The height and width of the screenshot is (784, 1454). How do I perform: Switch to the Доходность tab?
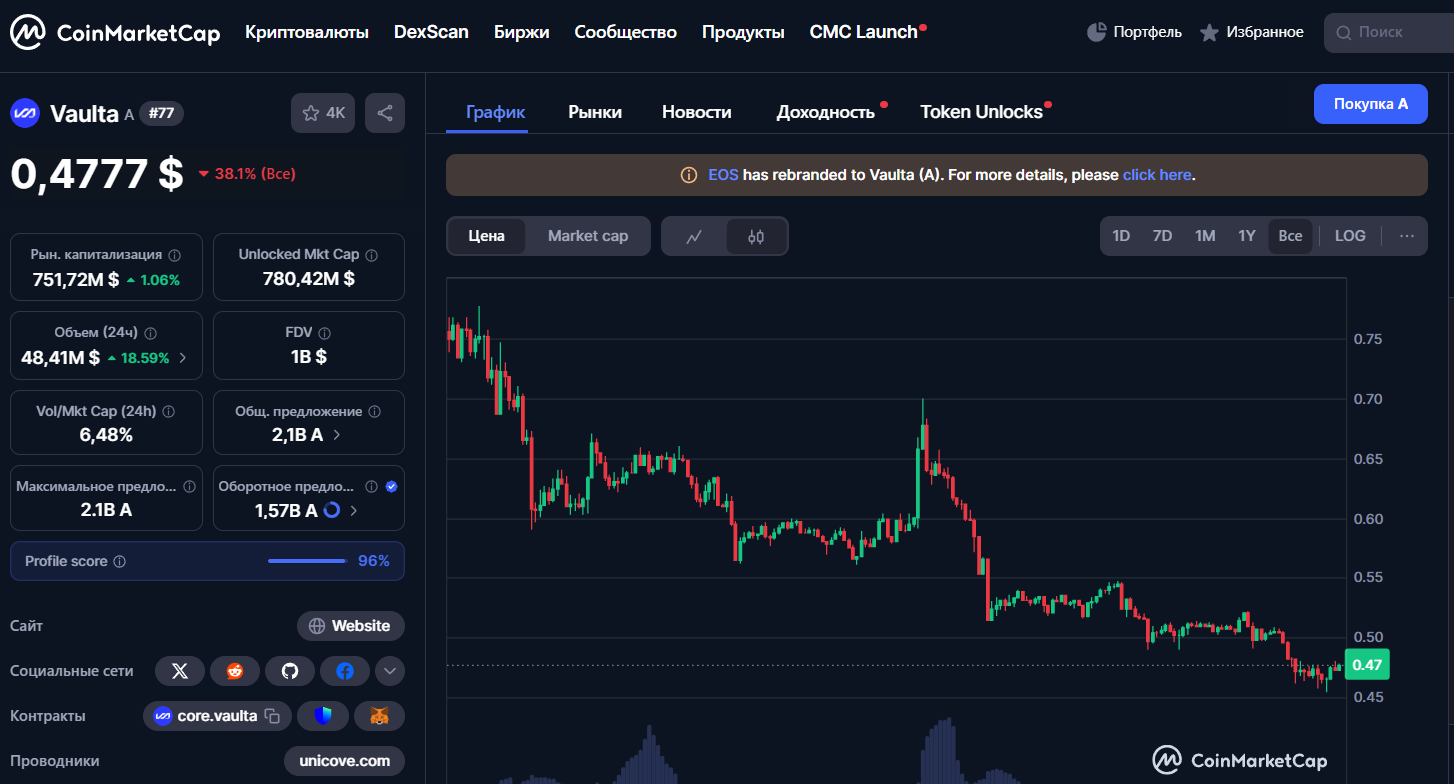pyautogui.click(x=826, y=112)
